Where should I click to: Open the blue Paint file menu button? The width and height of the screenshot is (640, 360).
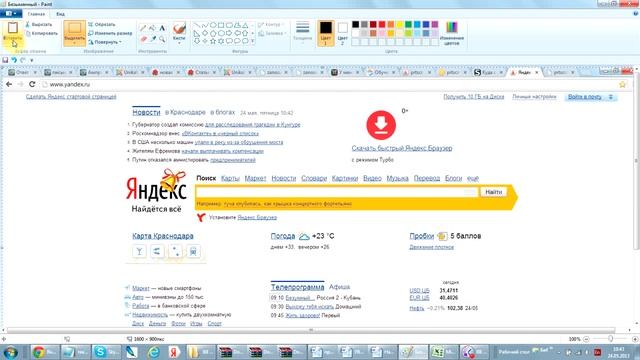[11, 13]
